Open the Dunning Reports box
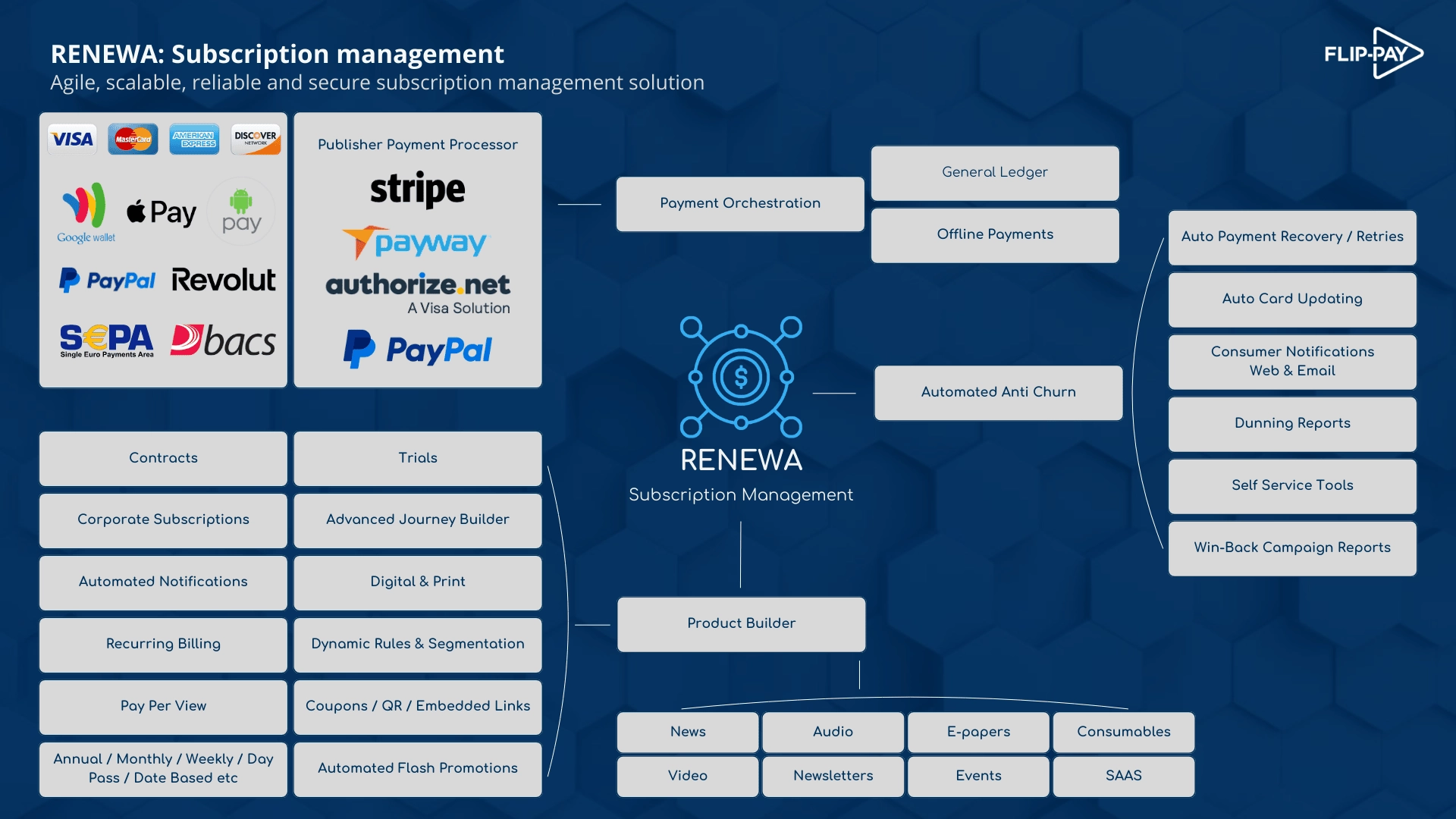 point(1292,424)
